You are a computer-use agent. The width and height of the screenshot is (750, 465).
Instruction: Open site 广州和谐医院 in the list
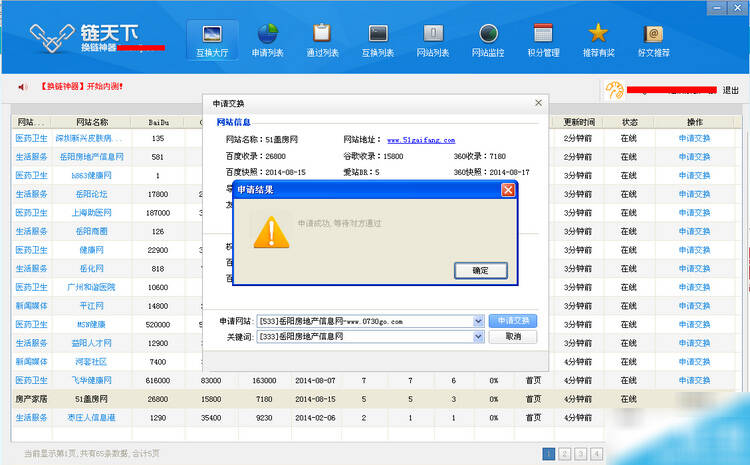click(x=91, y=287)
